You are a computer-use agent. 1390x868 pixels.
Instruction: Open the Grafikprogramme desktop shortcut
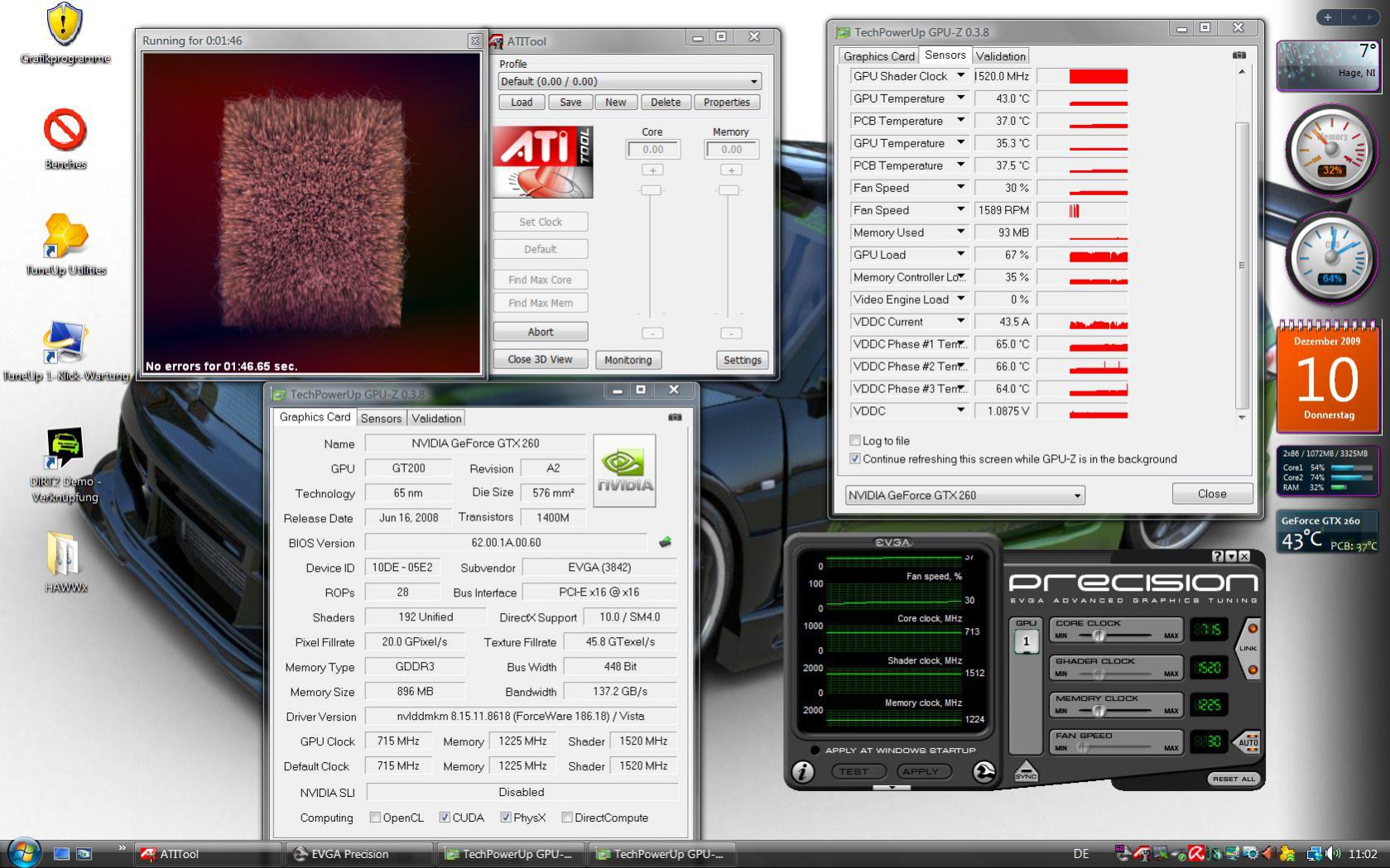coord(65,33)
